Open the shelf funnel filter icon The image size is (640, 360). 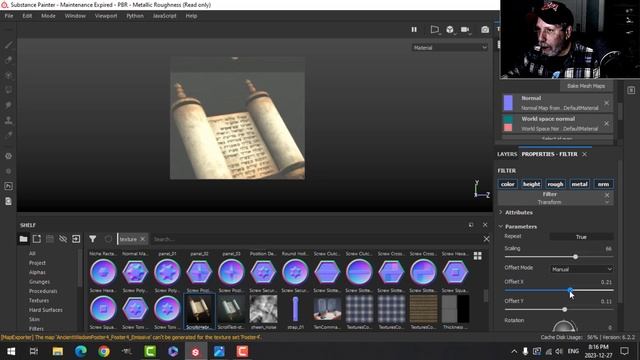93,239
